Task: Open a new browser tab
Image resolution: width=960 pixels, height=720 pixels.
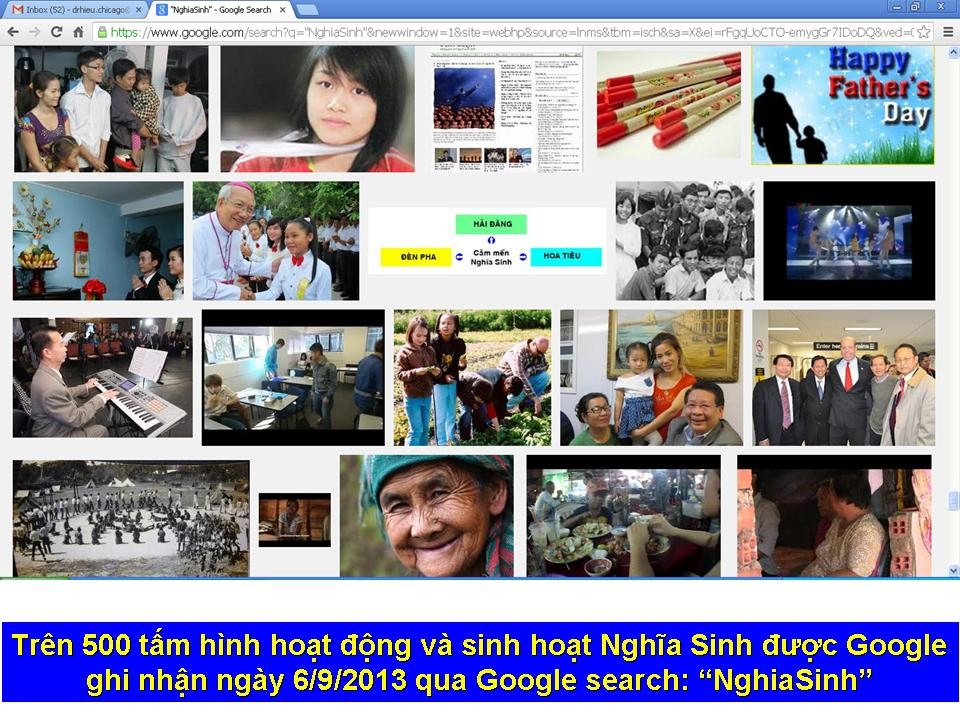Action: pyautogui.click(x=308, y=10)
